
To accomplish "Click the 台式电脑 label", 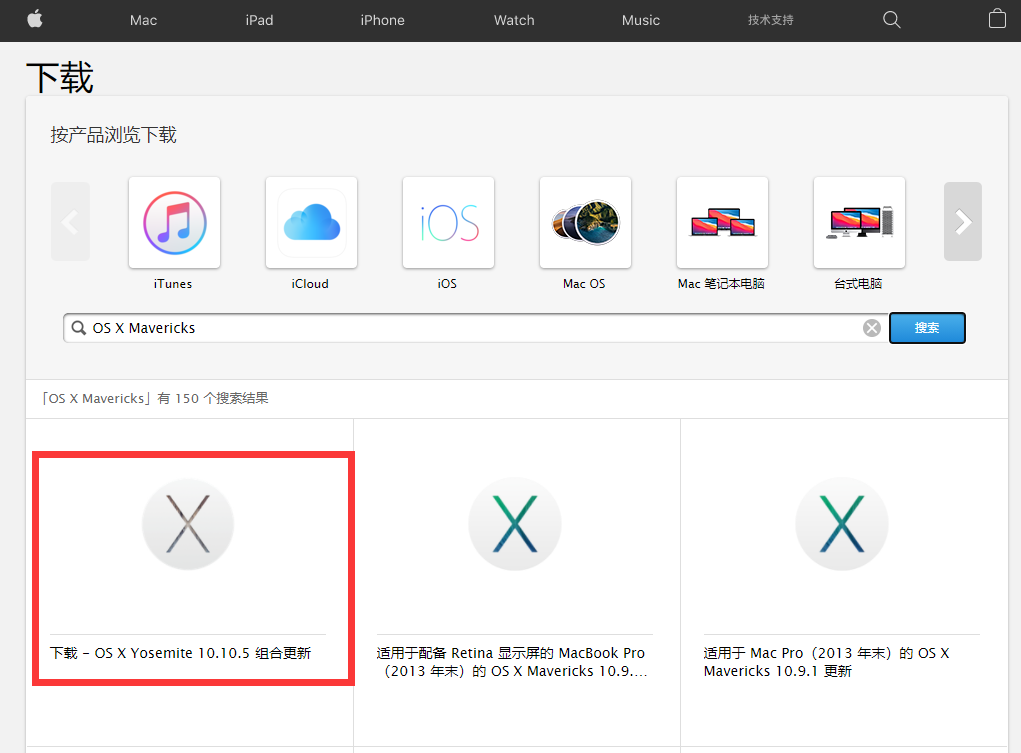I will click(858, 284).
